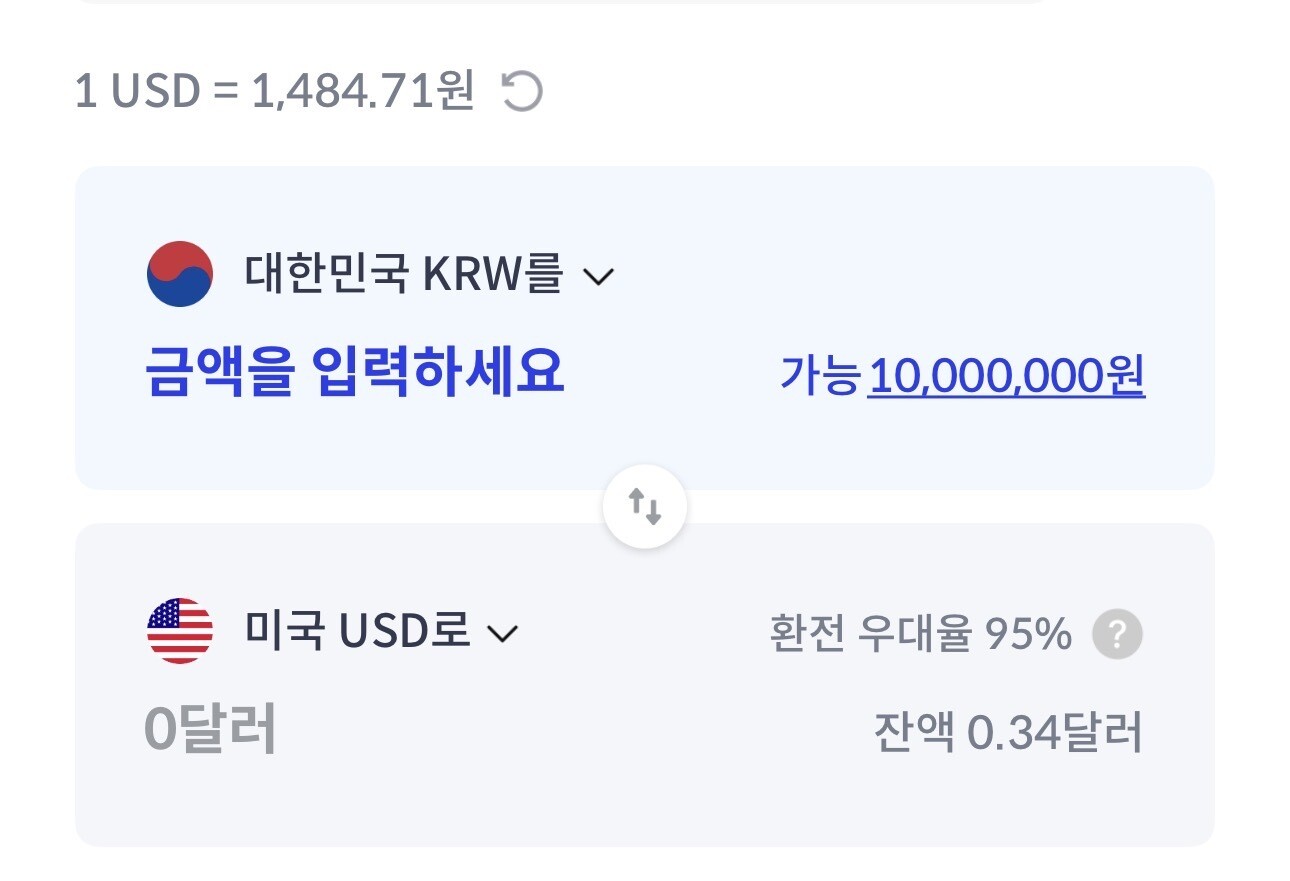The width and height of the screenshot is (1290, 881).
Task: Tap the 1 USD = 1,484.71원 rate text
Action: coord(274,93)
